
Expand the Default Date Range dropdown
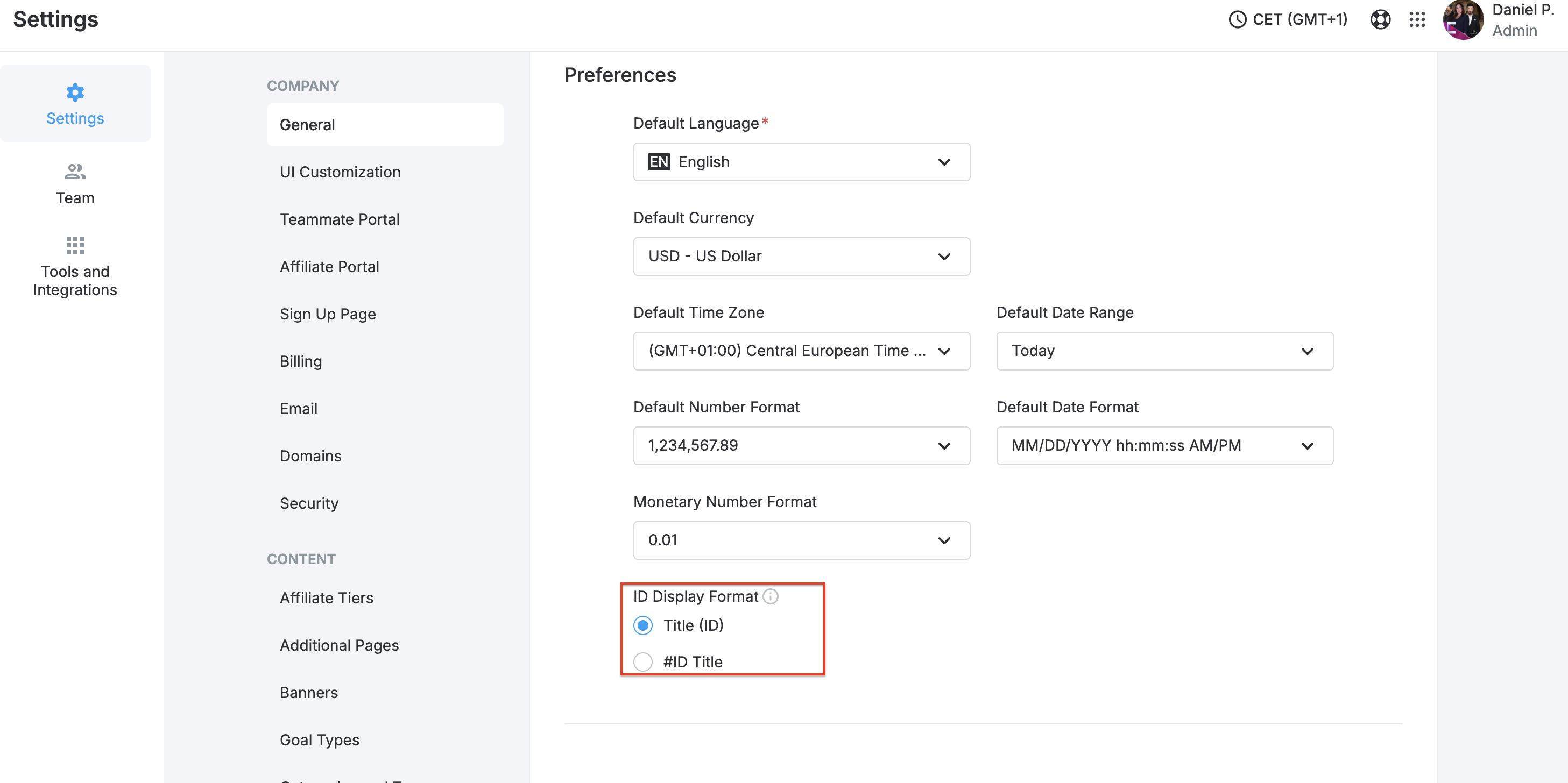tap(1164, 351)
